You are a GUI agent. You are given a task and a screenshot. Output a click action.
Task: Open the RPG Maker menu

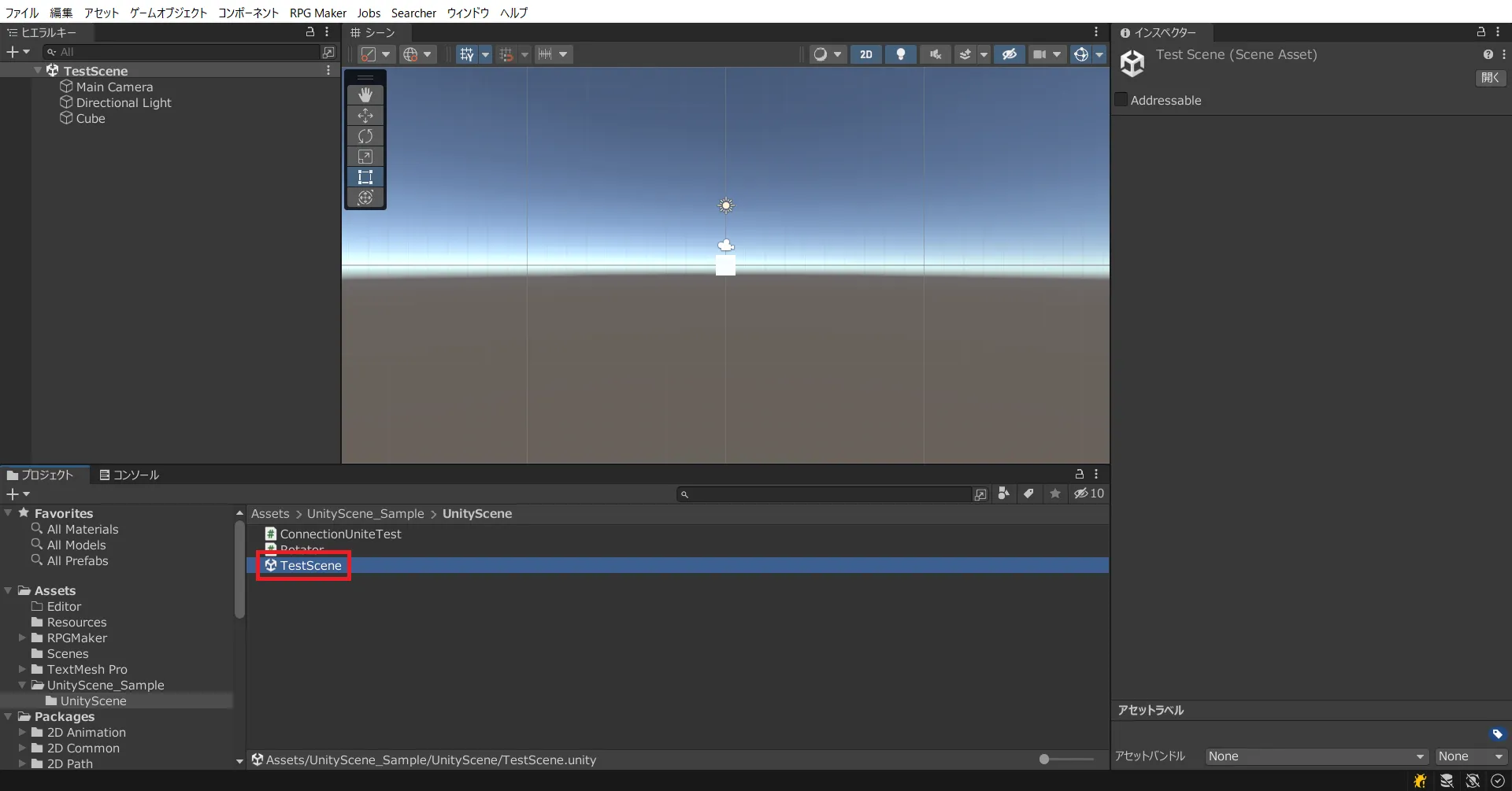coord(317,13)
